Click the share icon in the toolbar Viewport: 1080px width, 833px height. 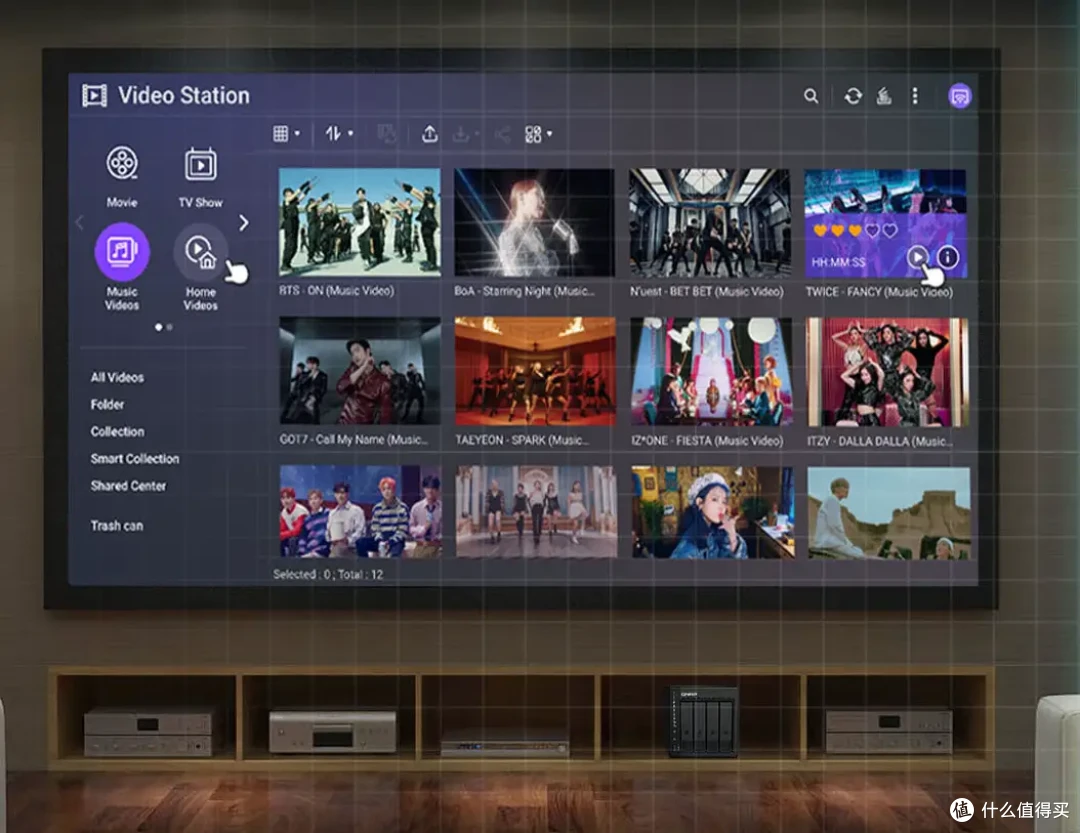pos(502,134)
